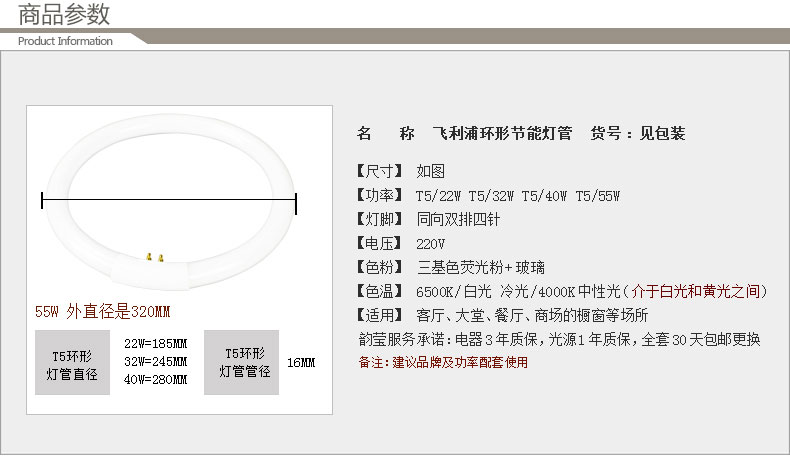790x462 pixels.
Task: Click the 【灯脚】 label
Action: click(379, 219)
